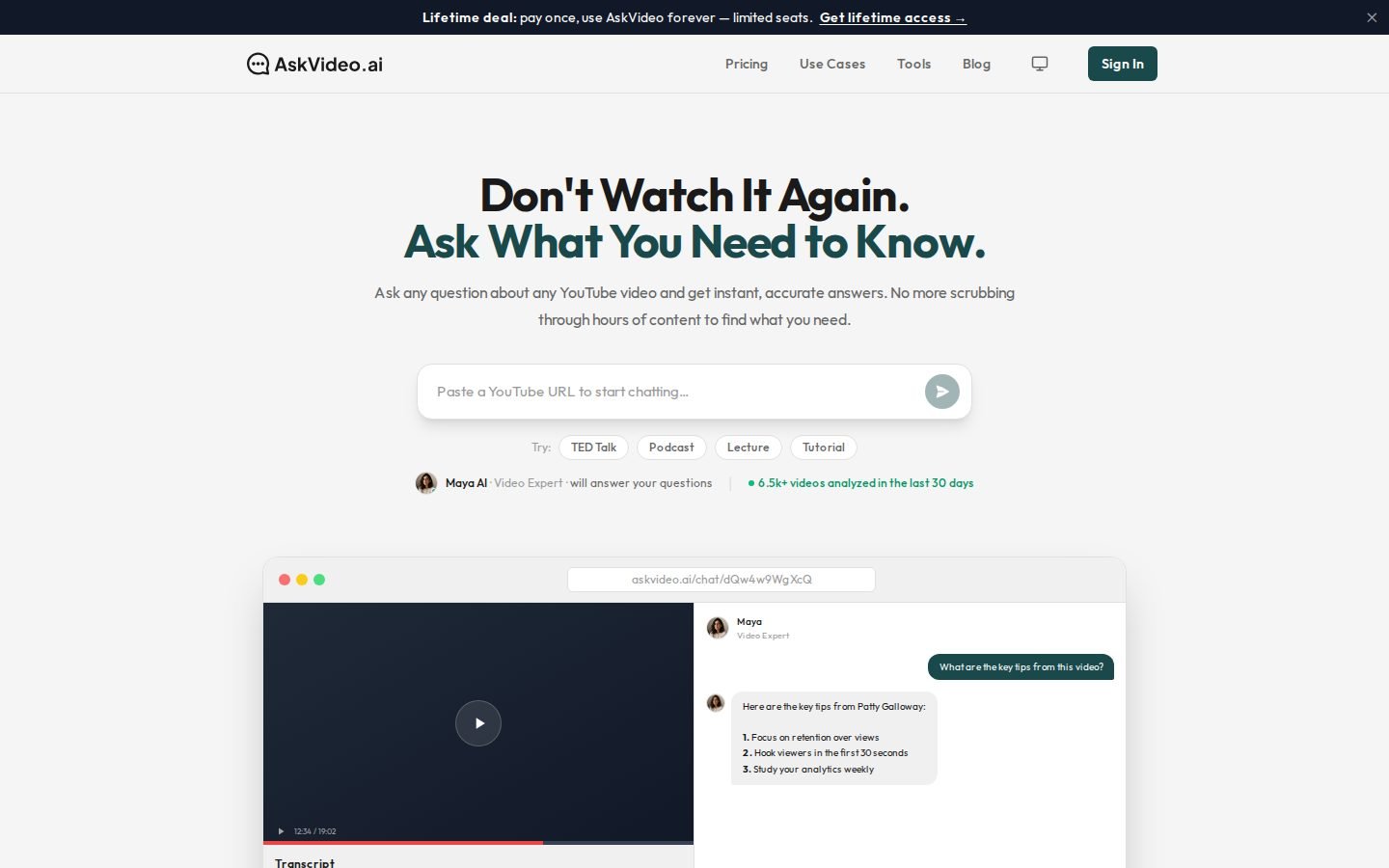The width and height of the screenshot is (1389, 868).
Task: Click the small play icon beside 12:34 / 19:02
Action: click(x=281, y=831)
